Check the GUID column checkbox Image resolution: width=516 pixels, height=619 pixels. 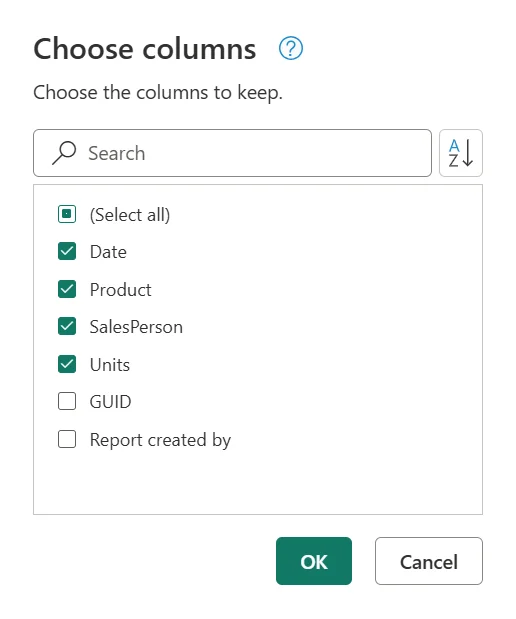click(67, 401)
